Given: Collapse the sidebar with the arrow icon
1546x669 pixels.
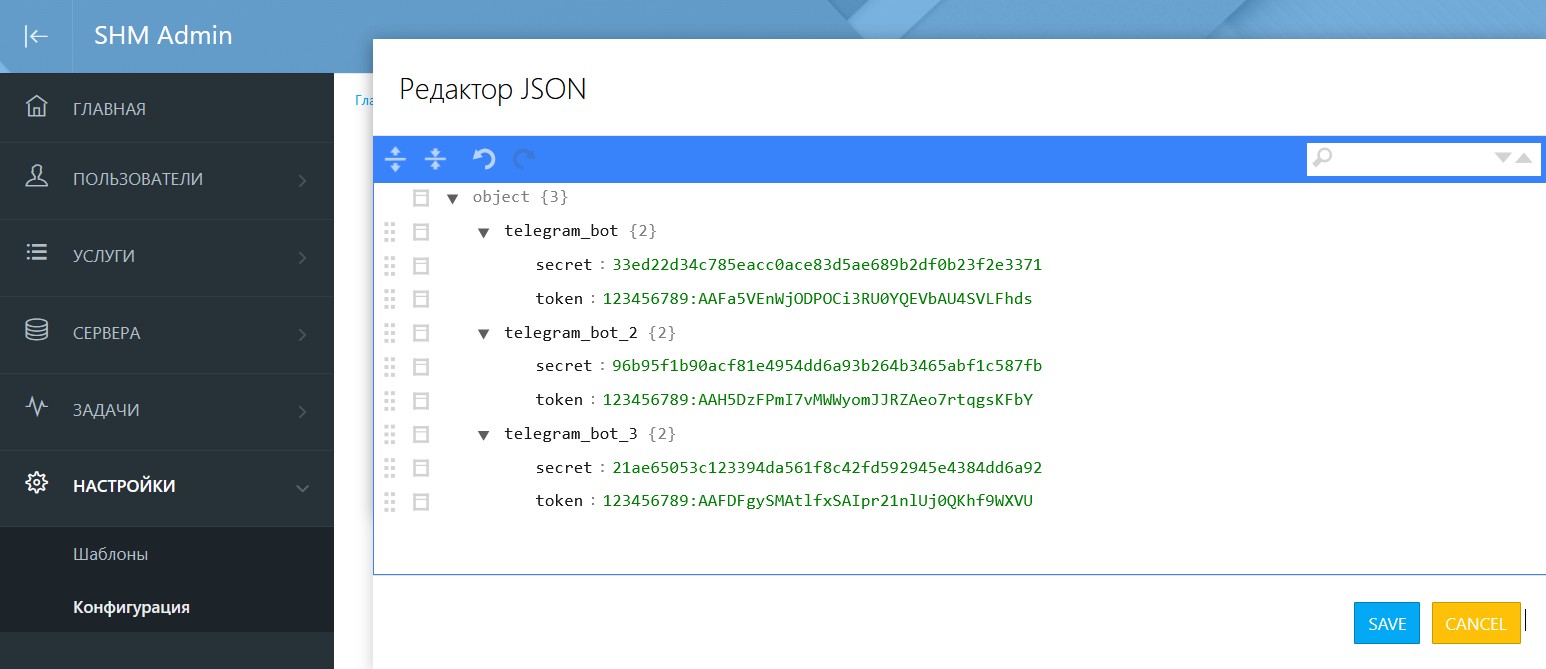Looking at the screenshot, I should coord(36,36).
